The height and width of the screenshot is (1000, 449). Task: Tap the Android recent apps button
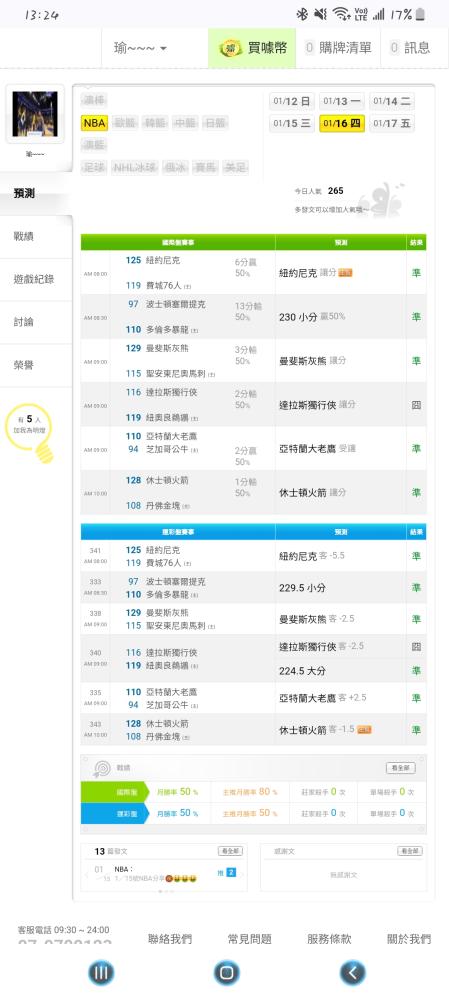[100, 973]
